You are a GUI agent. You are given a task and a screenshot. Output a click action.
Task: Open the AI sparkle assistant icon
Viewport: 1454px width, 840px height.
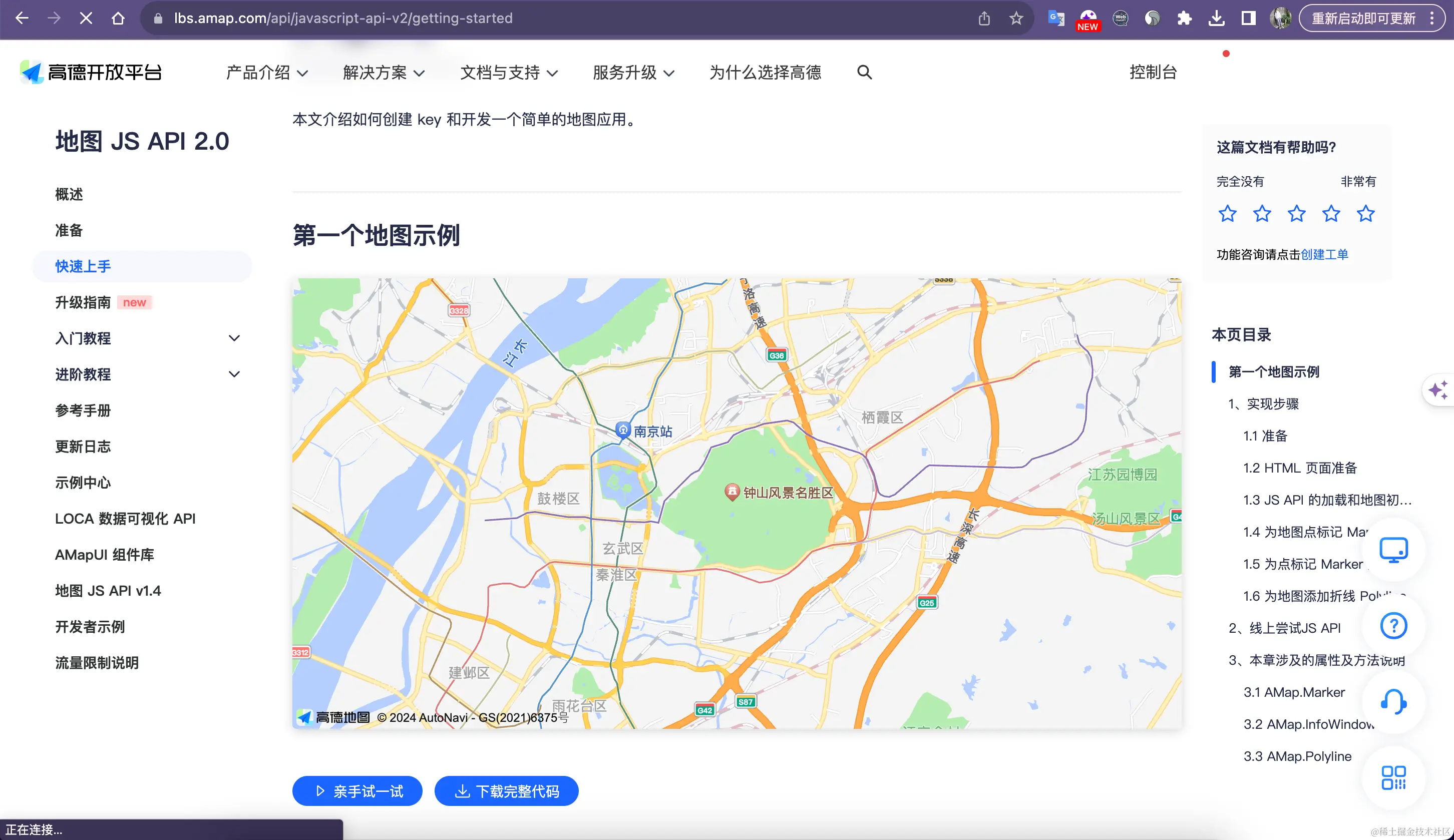[1438, 390]
